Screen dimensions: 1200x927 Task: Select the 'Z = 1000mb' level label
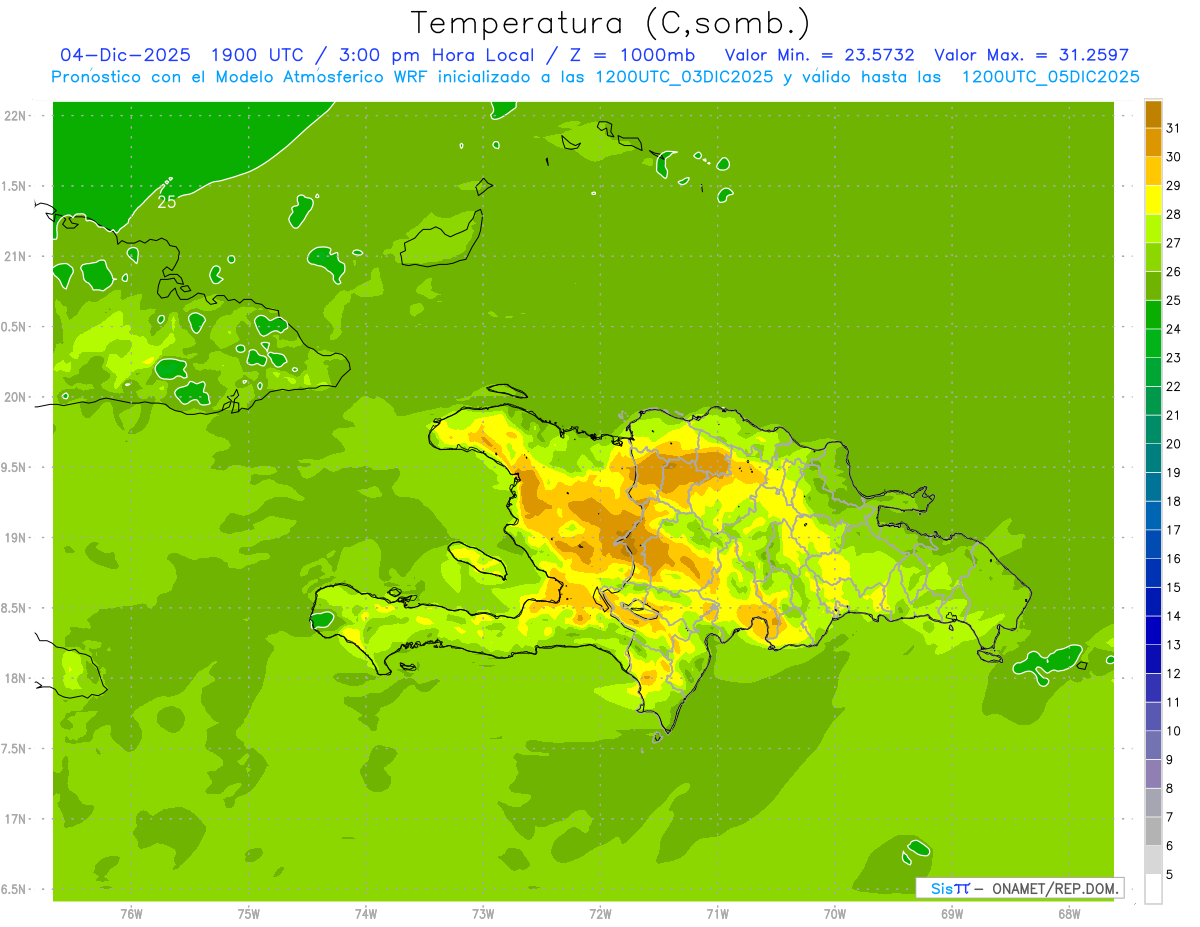(630, 55)
